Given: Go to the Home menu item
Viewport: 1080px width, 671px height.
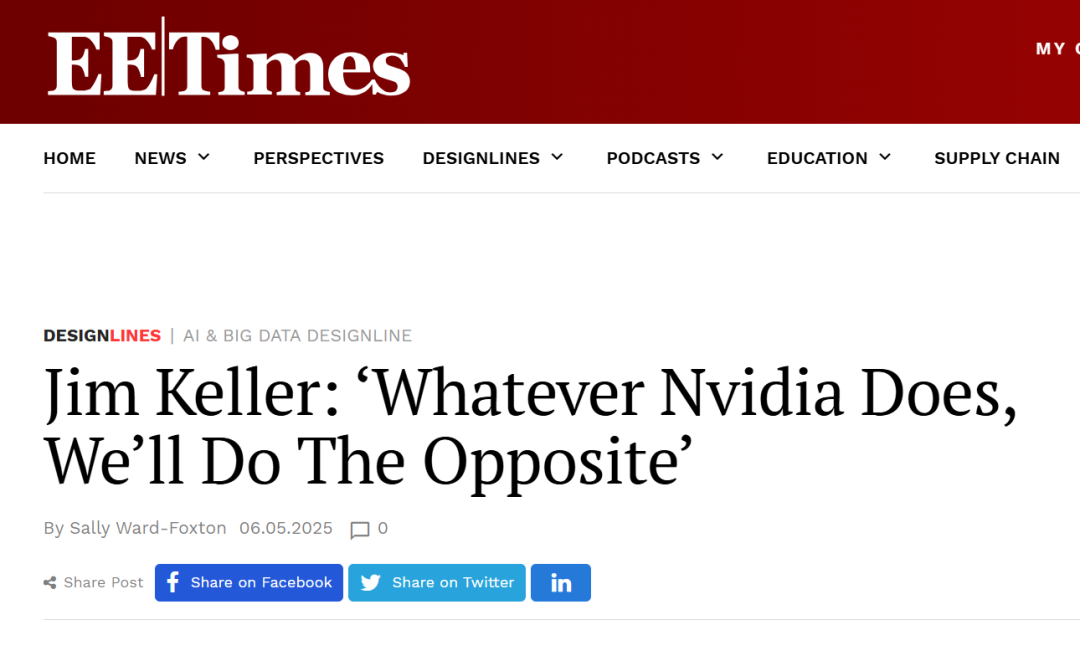Looking at the screenshot, I should pos(70,158).
